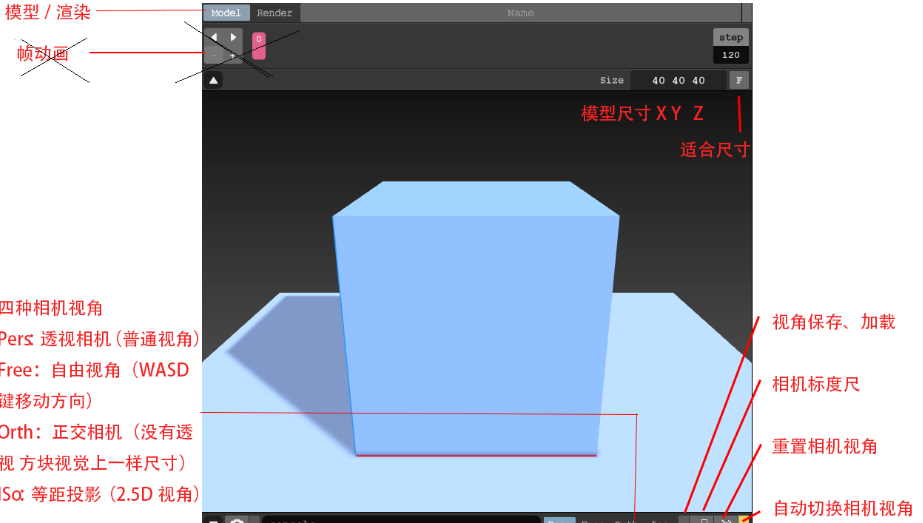Edit the model size 40 40 40 field

[x=679, y=80]
